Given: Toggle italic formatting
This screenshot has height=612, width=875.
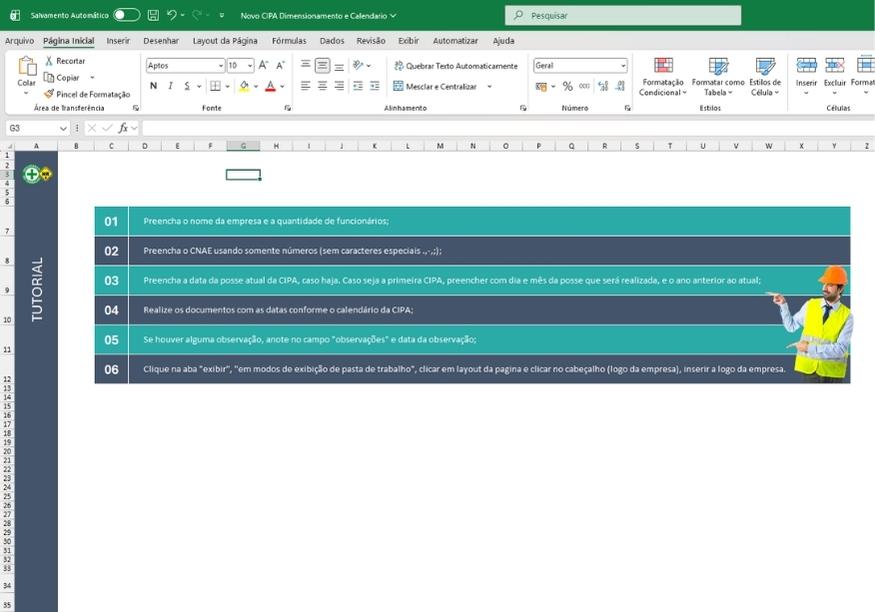Looking at the screenshot, I should pos(170,86).
